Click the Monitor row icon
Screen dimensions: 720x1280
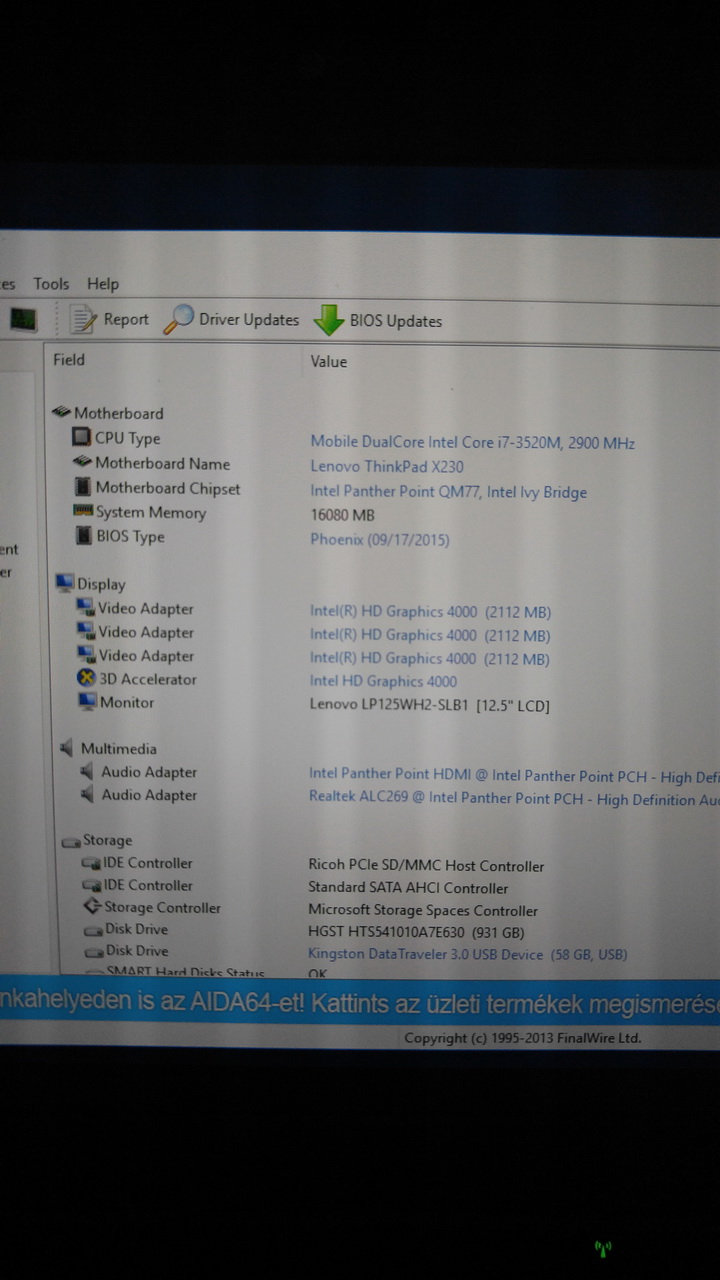(87, 702)
